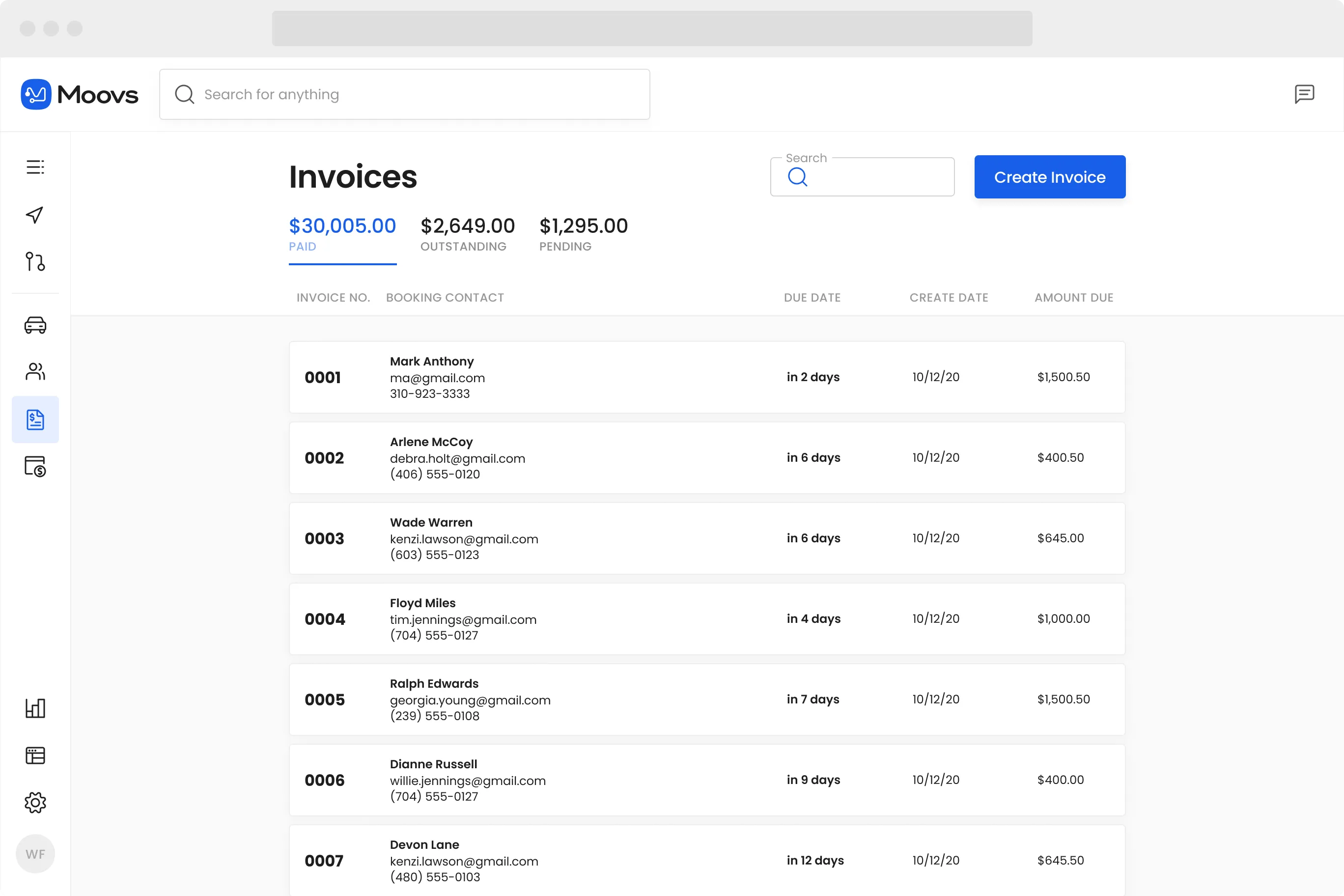Switch to the $2,649.00 Outstanding tab
The image size is (1344, 896).
point(468,234)
